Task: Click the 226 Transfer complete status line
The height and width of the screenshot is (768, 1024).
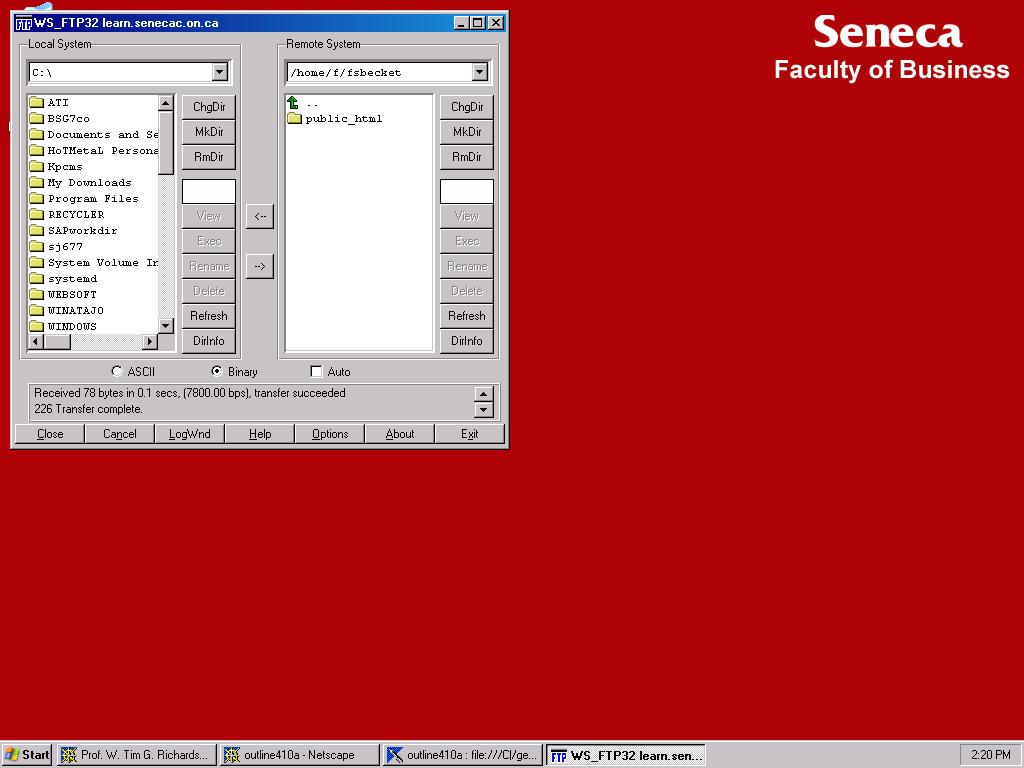Action: (x=88, y=409)
